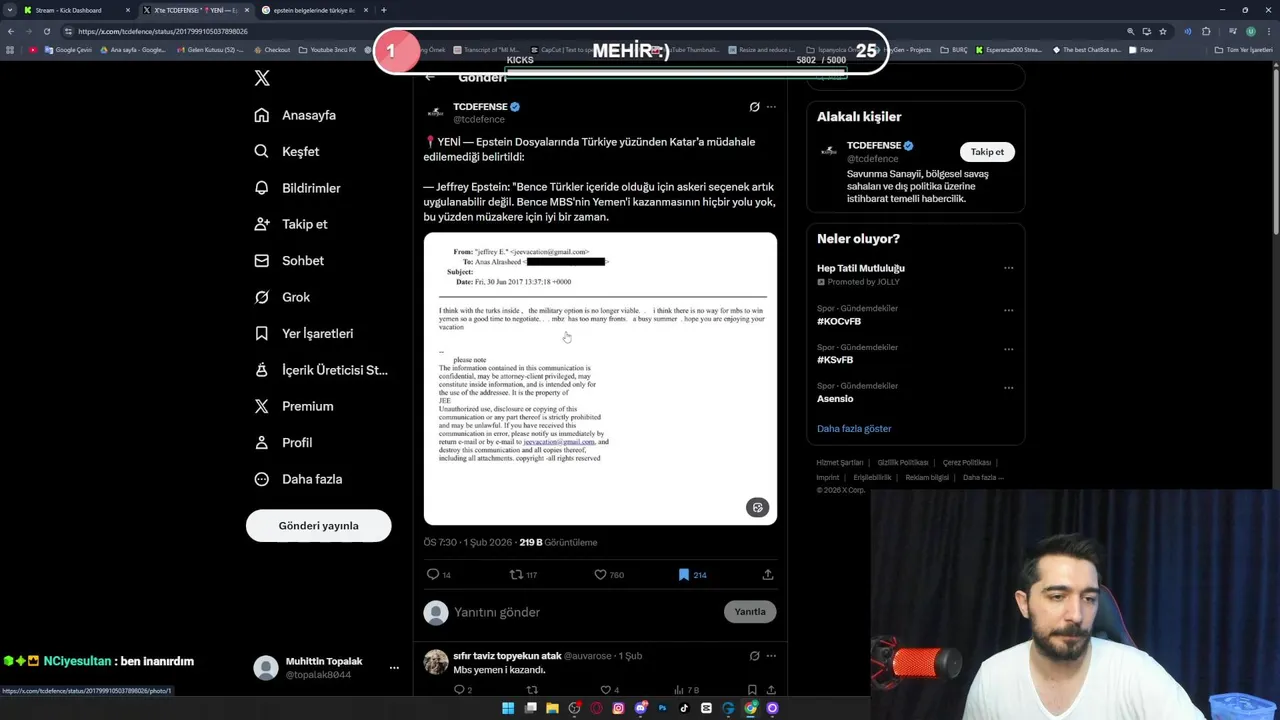Switch to the epstein belgelerinde türkiye tab
The width and height of the screenshot is (1280, 720).
point(313,10)
